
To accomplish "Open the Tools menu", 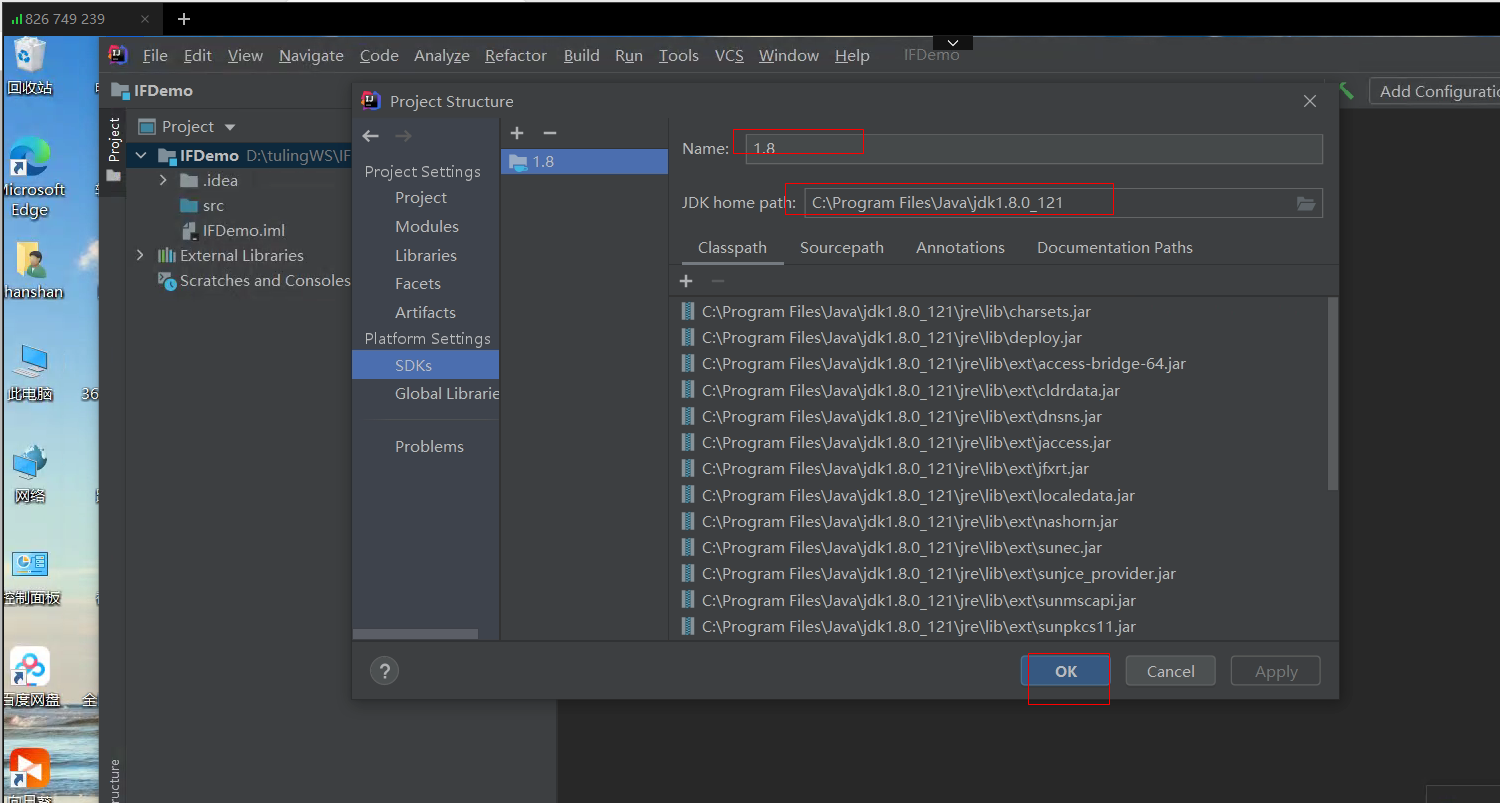I will pyautogui.click(x=679, y=56).
